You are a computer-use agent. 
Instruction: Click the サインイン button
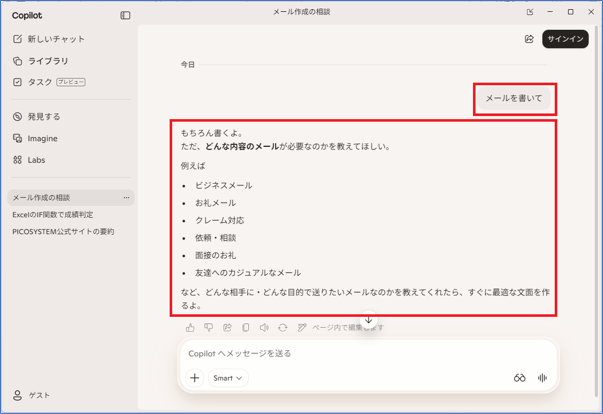(565, 39)
